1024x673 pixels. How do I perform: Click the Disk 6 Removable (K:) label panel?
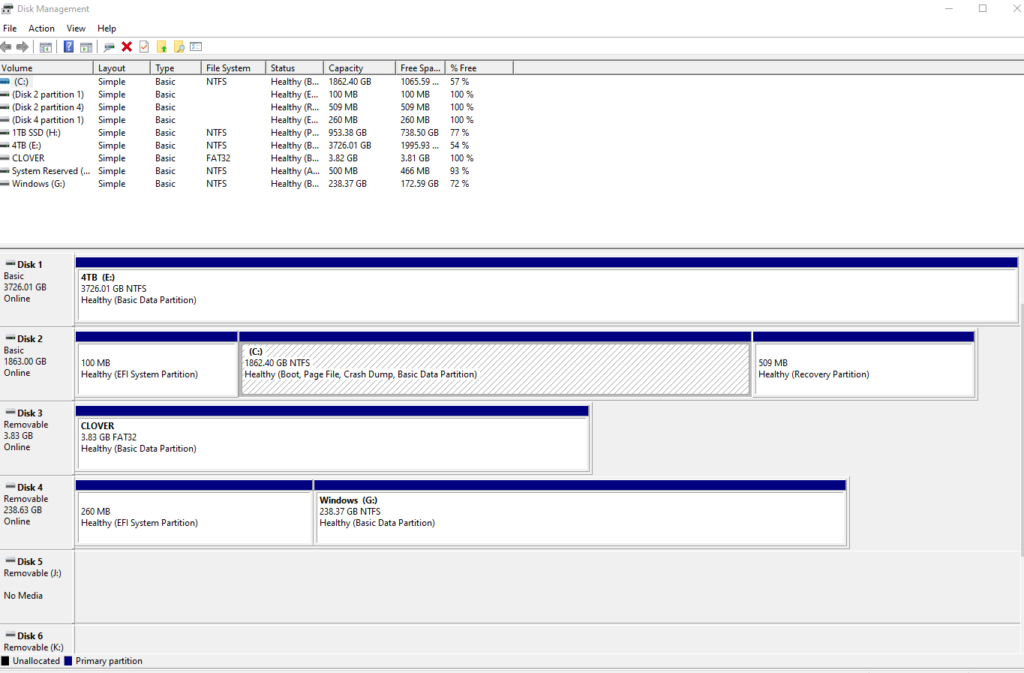click(x=37, y=640)
